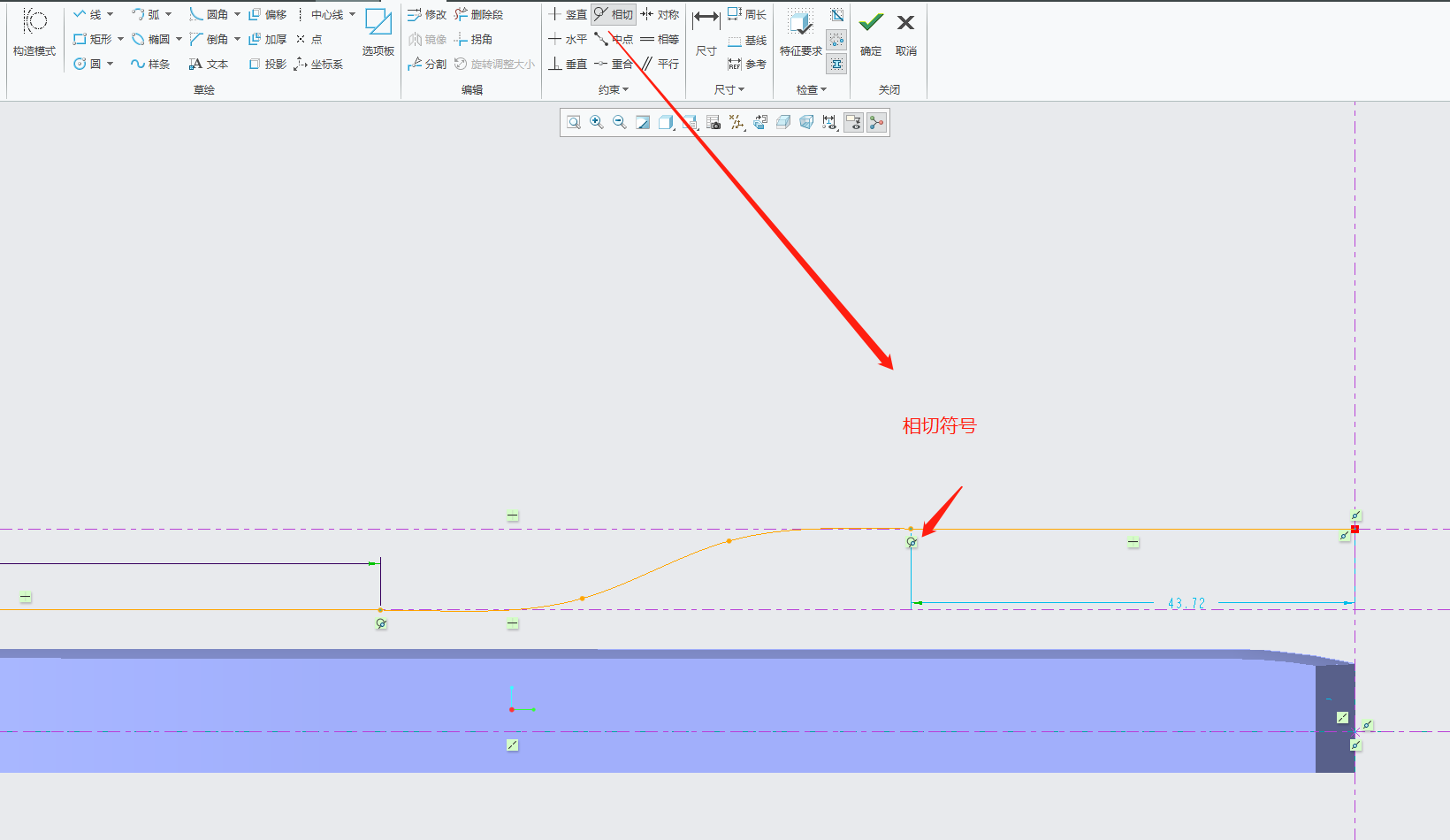Click the 投影 project tool
This screenshot has height=840, width=1450.
(x=268, y=64)
